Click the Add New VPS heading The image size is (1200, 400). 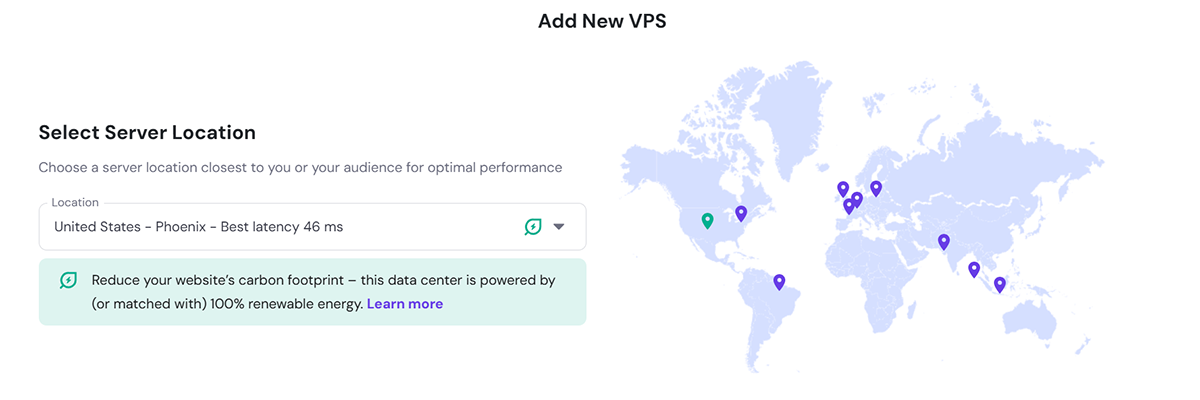pyautogui.click(x=602, y=21)
